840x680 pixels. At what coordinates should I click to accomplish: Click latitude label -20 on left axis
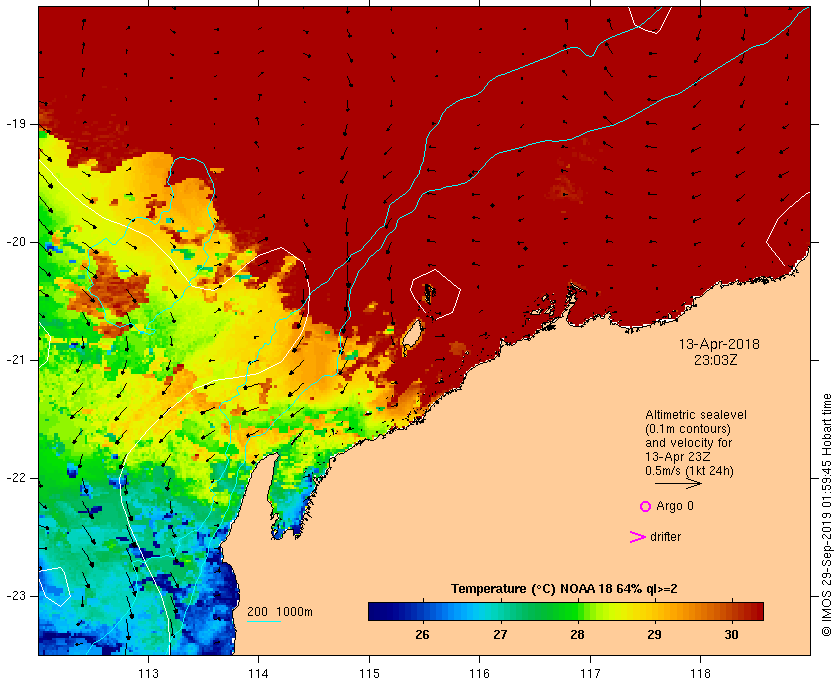16,242
